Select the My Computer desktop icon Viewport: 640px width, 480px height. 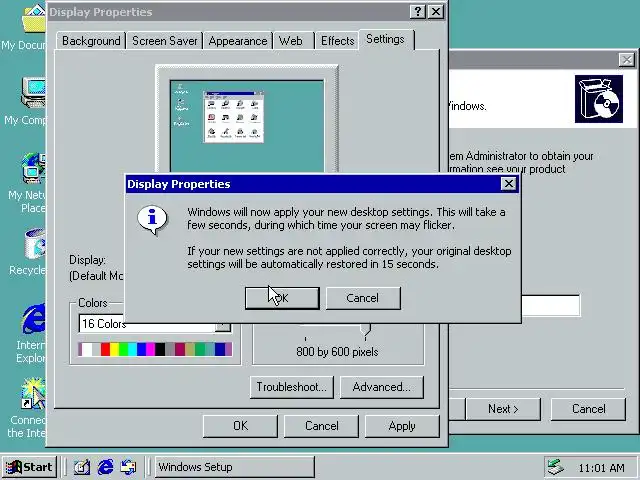(33, 93)
